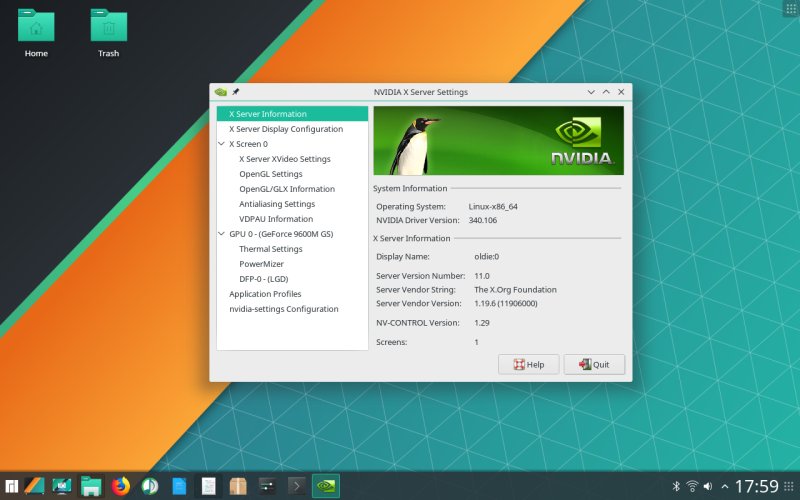Click the show desktop icon in taskbar

34,486
